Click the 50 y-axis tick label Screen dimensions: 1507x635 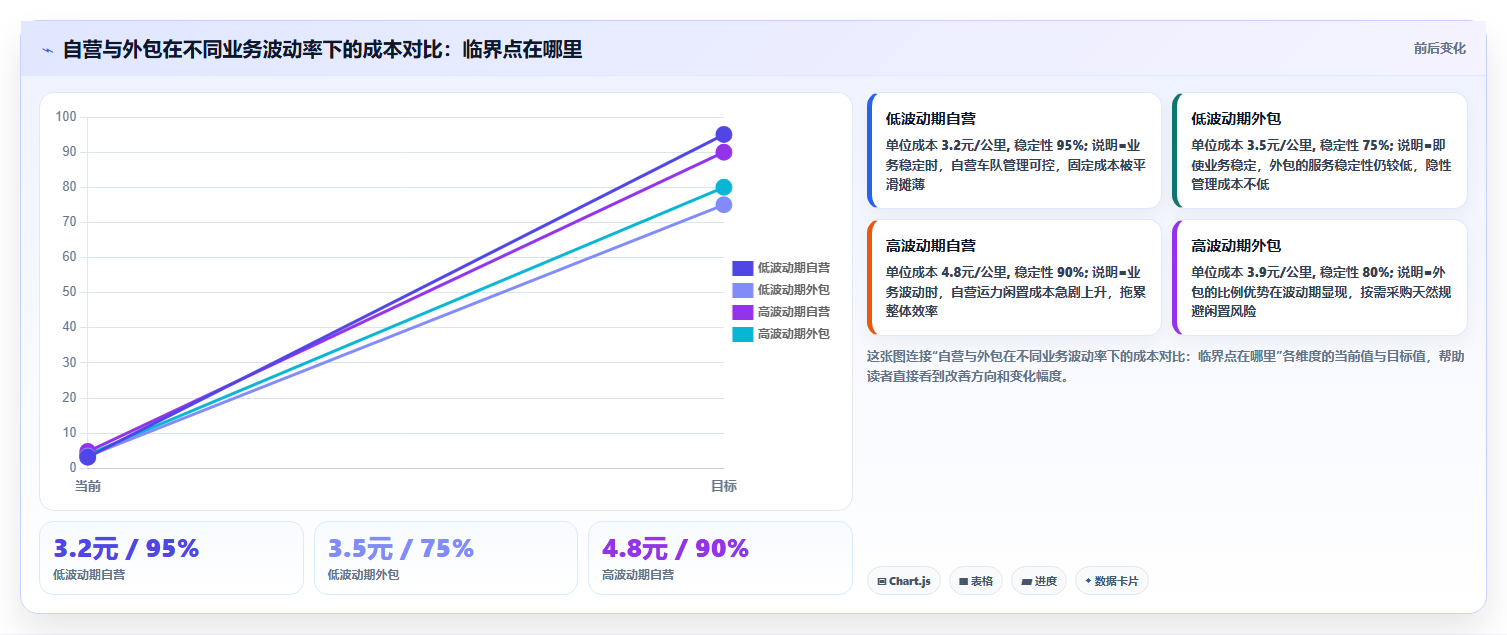(69, 292)
